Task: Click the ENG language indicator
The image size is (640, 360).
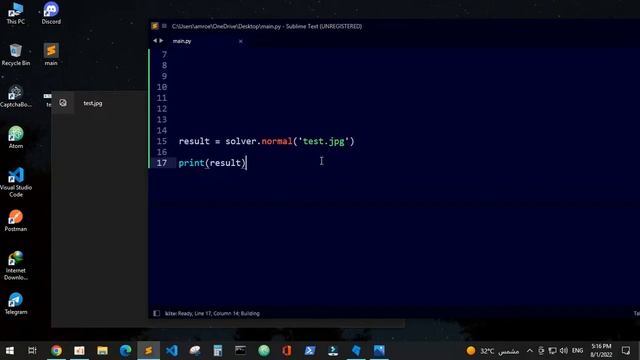Action: (577, 351)
